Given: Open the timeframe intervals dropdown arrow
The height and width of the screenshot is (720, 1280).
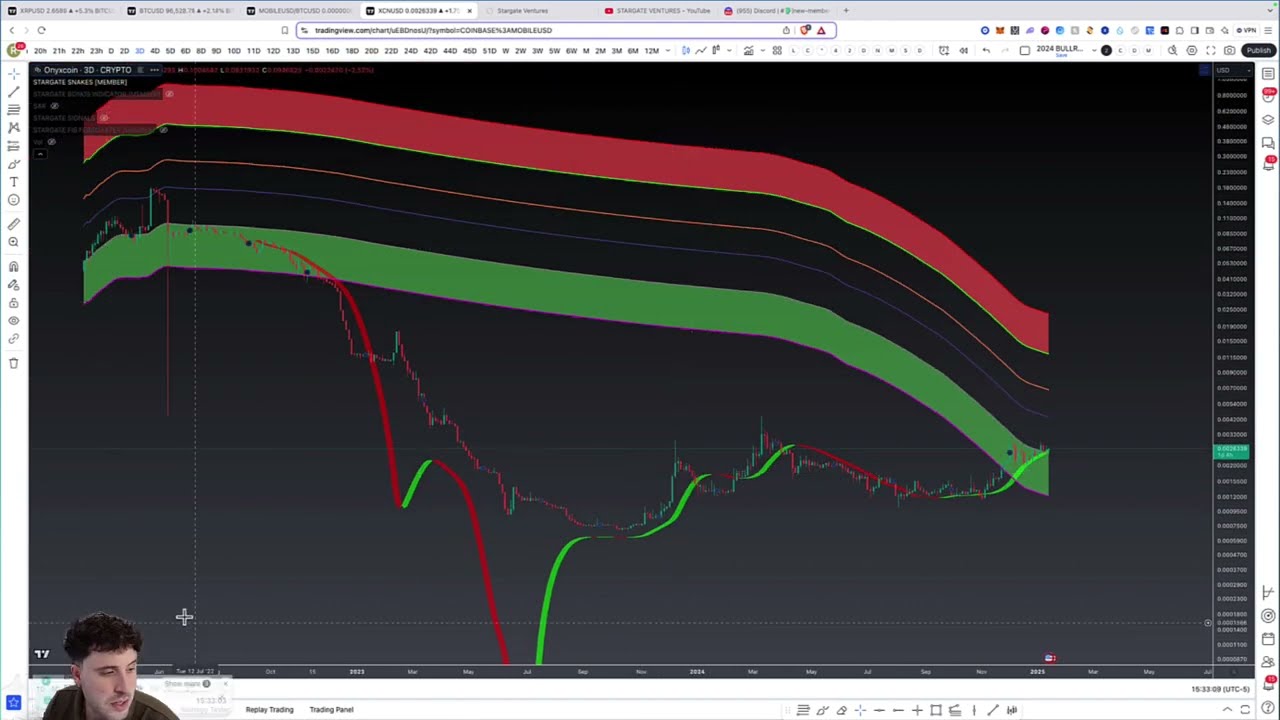Looking at the screenshot, I should pos(669,51).
